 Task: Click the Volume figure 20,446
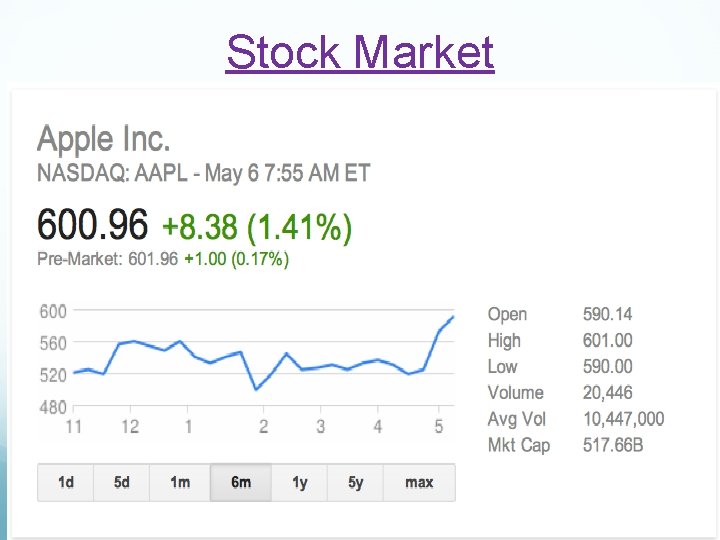pos(607,393)
